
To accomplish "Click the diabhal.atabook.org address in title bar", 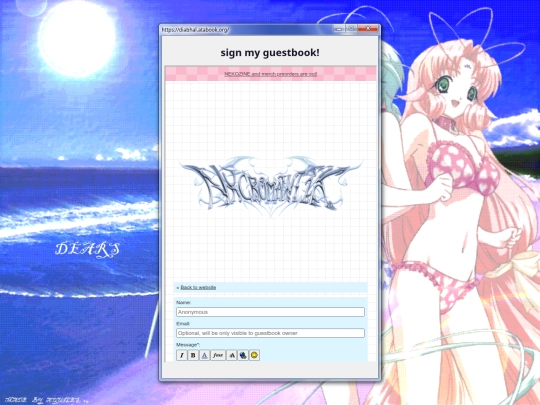I will pos(195,30).
